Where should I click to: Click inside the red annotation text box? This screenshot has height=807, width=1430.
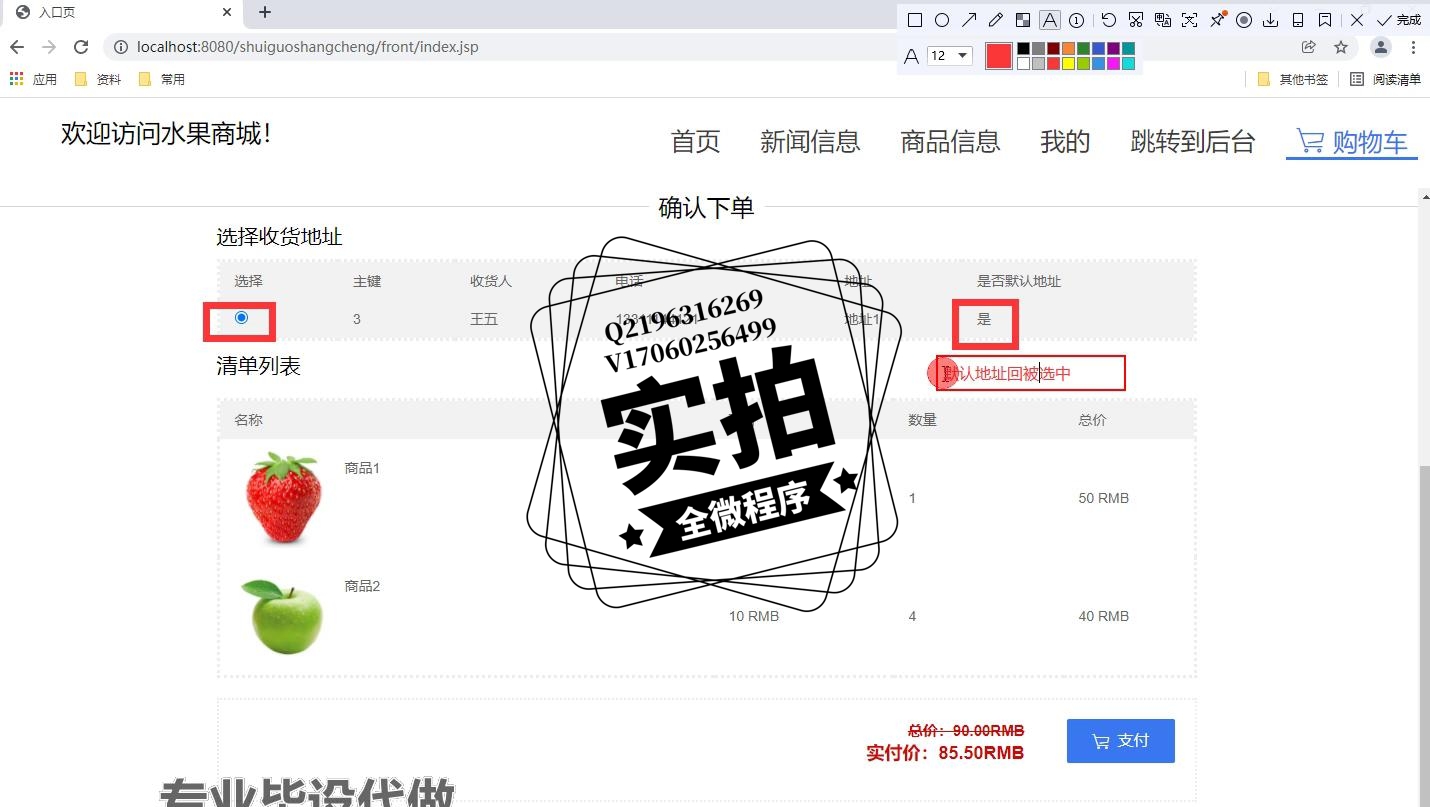(1031, 373)
